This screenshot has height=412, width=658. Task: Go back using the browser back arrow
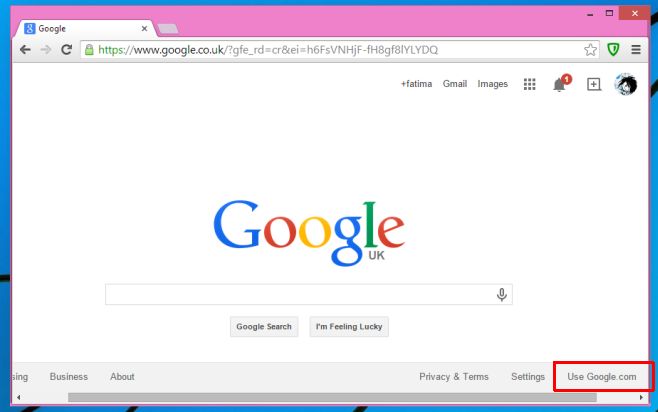click(25, 50)
